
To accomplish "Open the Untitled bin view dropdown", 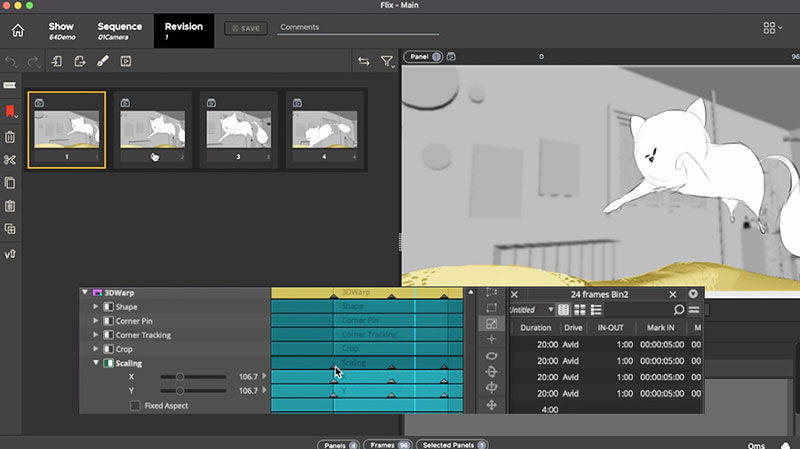I will point(551,310).
